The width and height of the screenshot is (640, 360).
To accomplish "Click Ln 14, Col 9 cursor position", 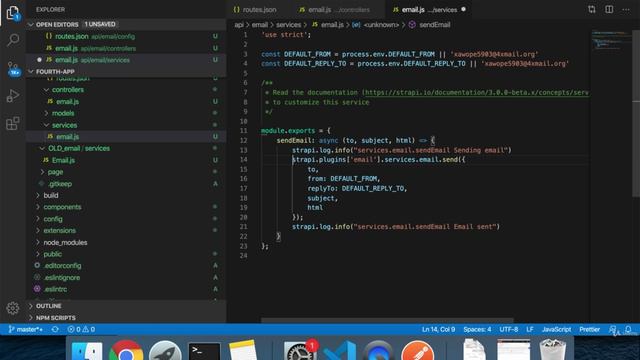I will coord(438,329).
